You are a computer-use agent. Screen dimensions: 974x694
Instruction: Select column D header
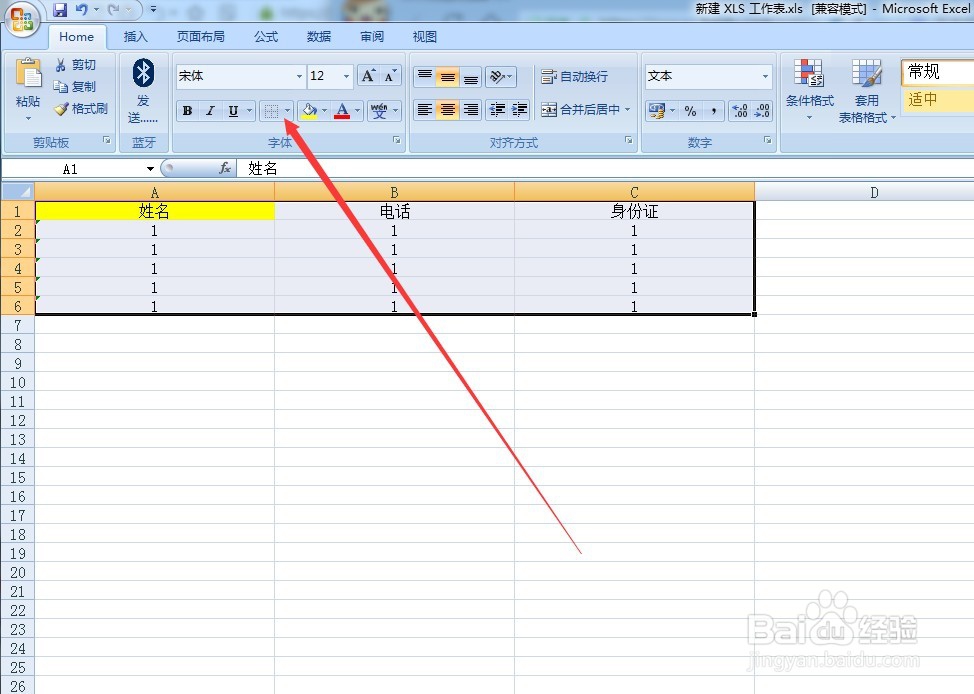pos(874,192)
